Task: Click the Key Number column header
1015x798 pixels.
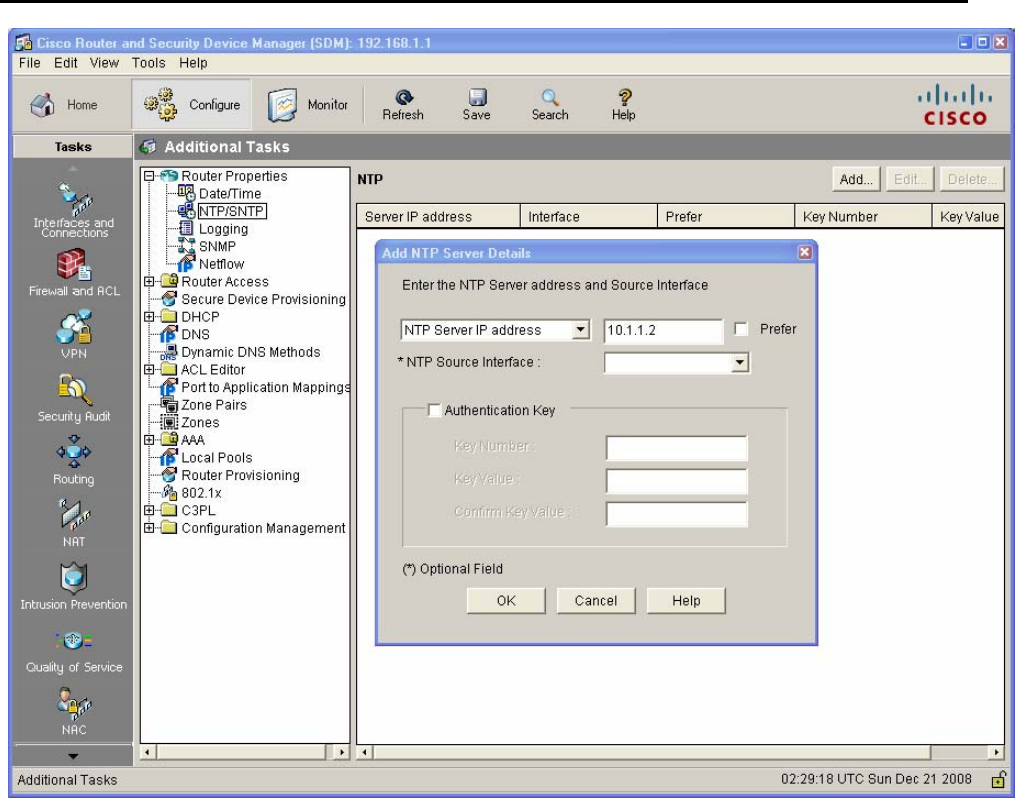Action: coord(863,217)
